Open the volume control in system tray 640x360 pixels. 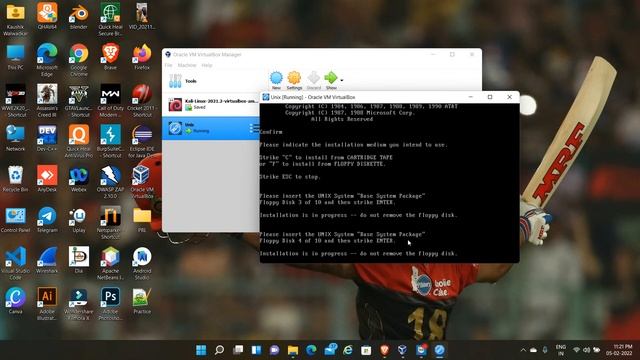pos(586,350)
